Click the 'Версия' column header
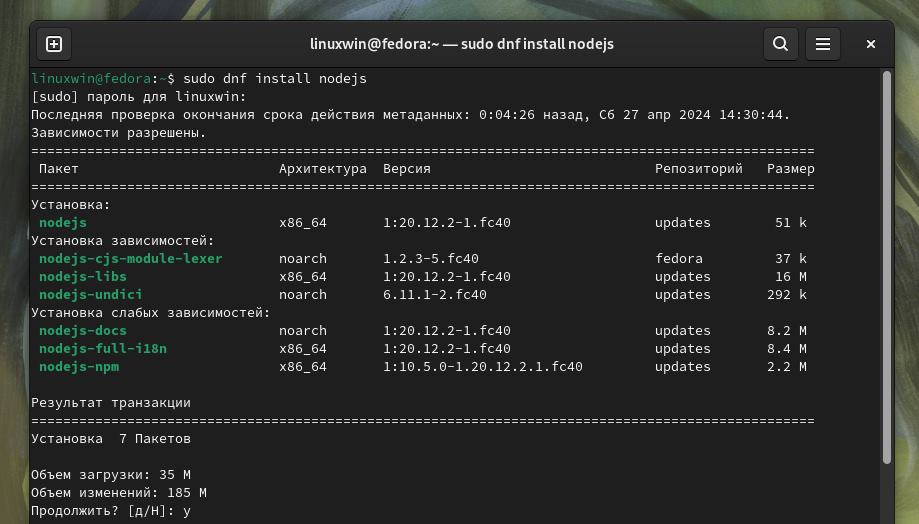Screen dimensions: 919x524 tap(407, 169)
